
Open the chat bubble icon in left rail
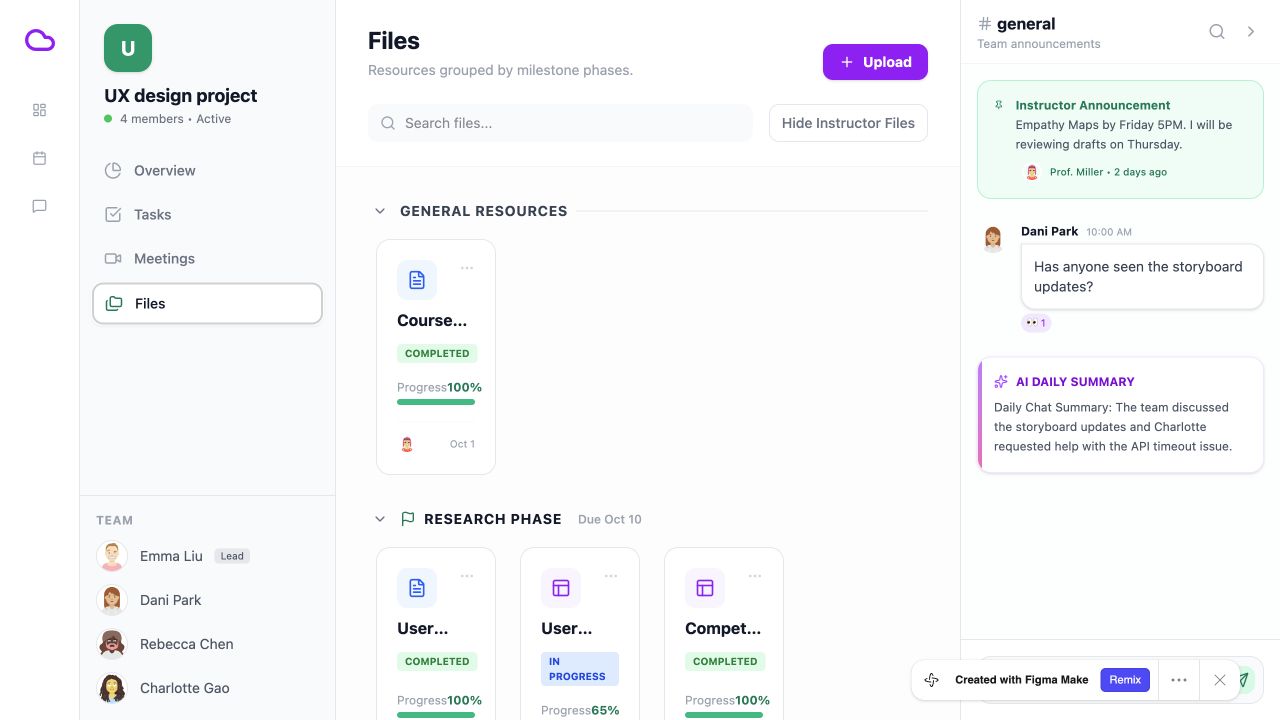click(x=40, y=206)
